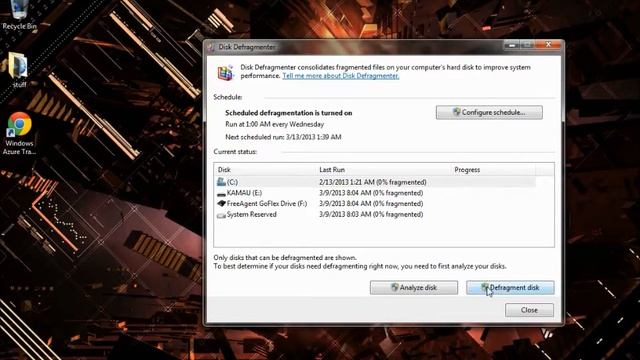Sort by the Progress column header
Screen dimensions: 640x360
pyautogui.click(x=493, y=170)
